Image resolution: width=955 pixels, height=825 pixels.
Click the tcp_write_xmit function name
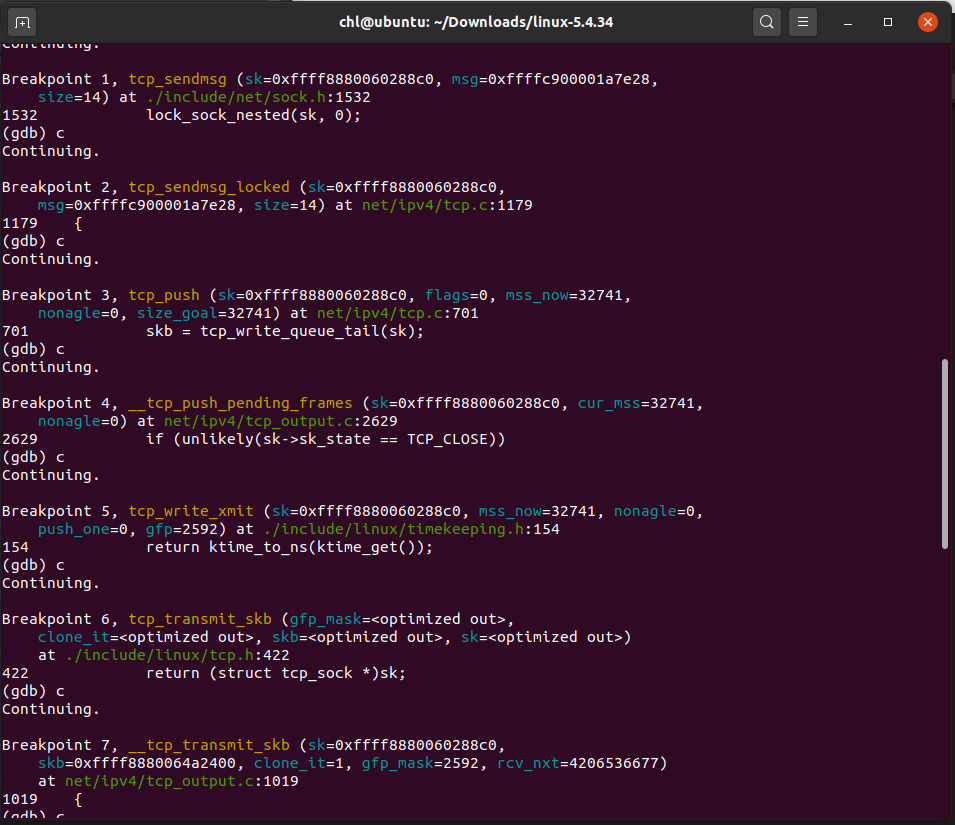[191, 511]
